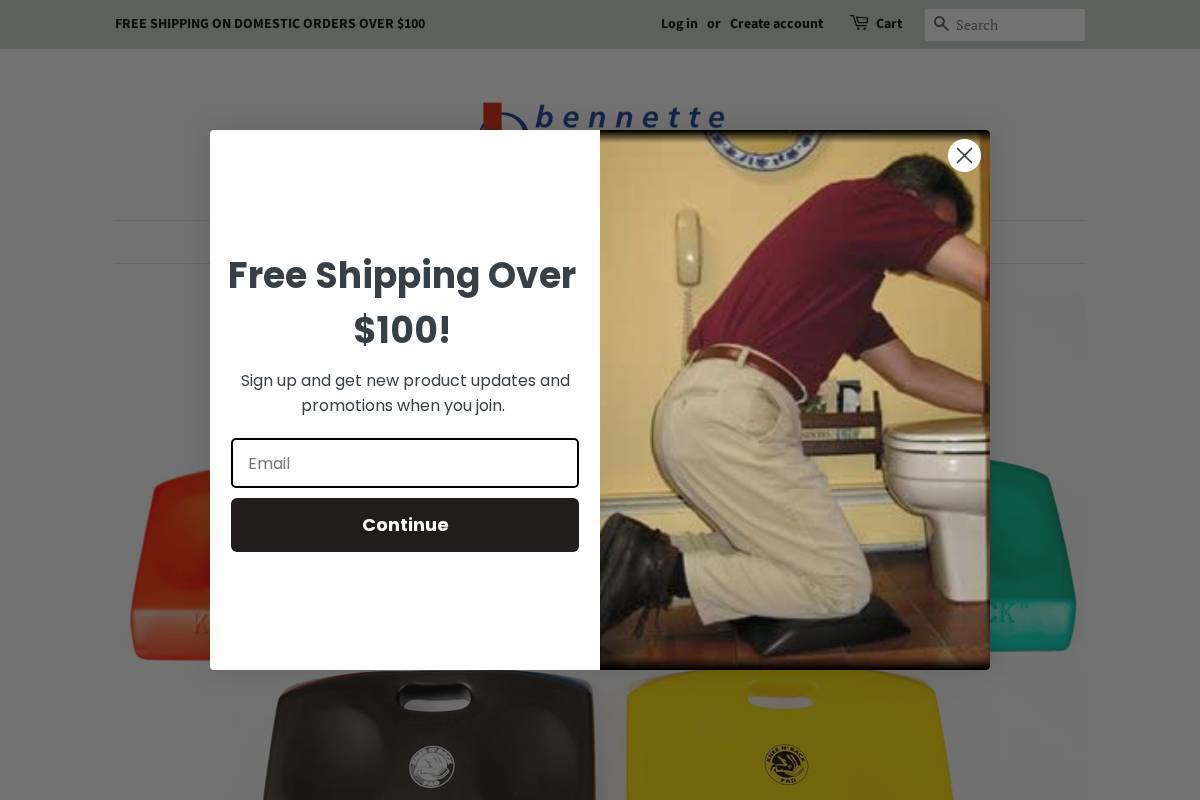Click the 'Free Shipping Over $100!' heading
Image resolution: width=1200 pixels, height=800 pixels.
coord(402,302)
